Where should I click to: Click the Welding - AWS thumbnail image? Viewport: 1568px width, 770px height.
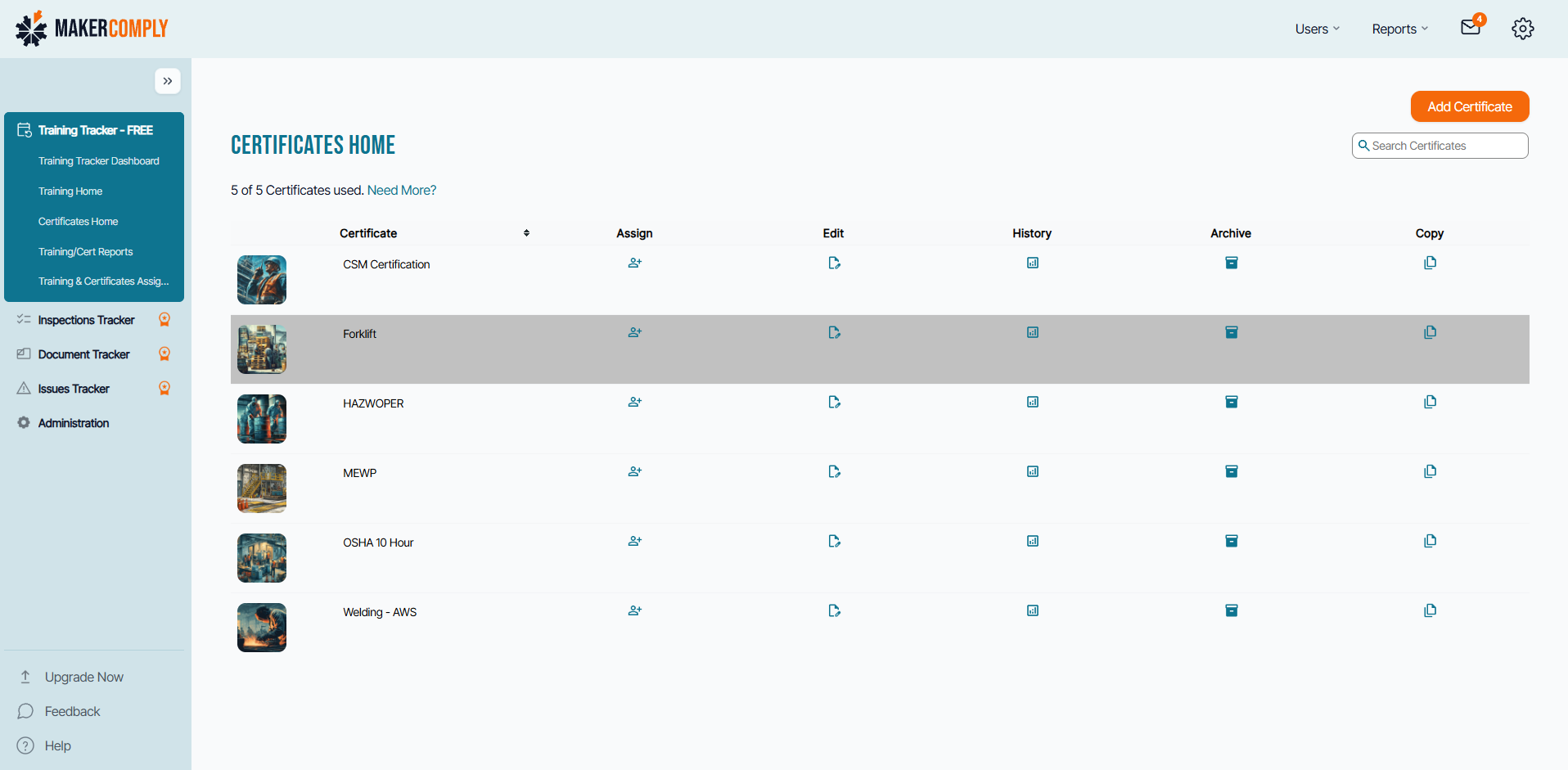[262, 628]
